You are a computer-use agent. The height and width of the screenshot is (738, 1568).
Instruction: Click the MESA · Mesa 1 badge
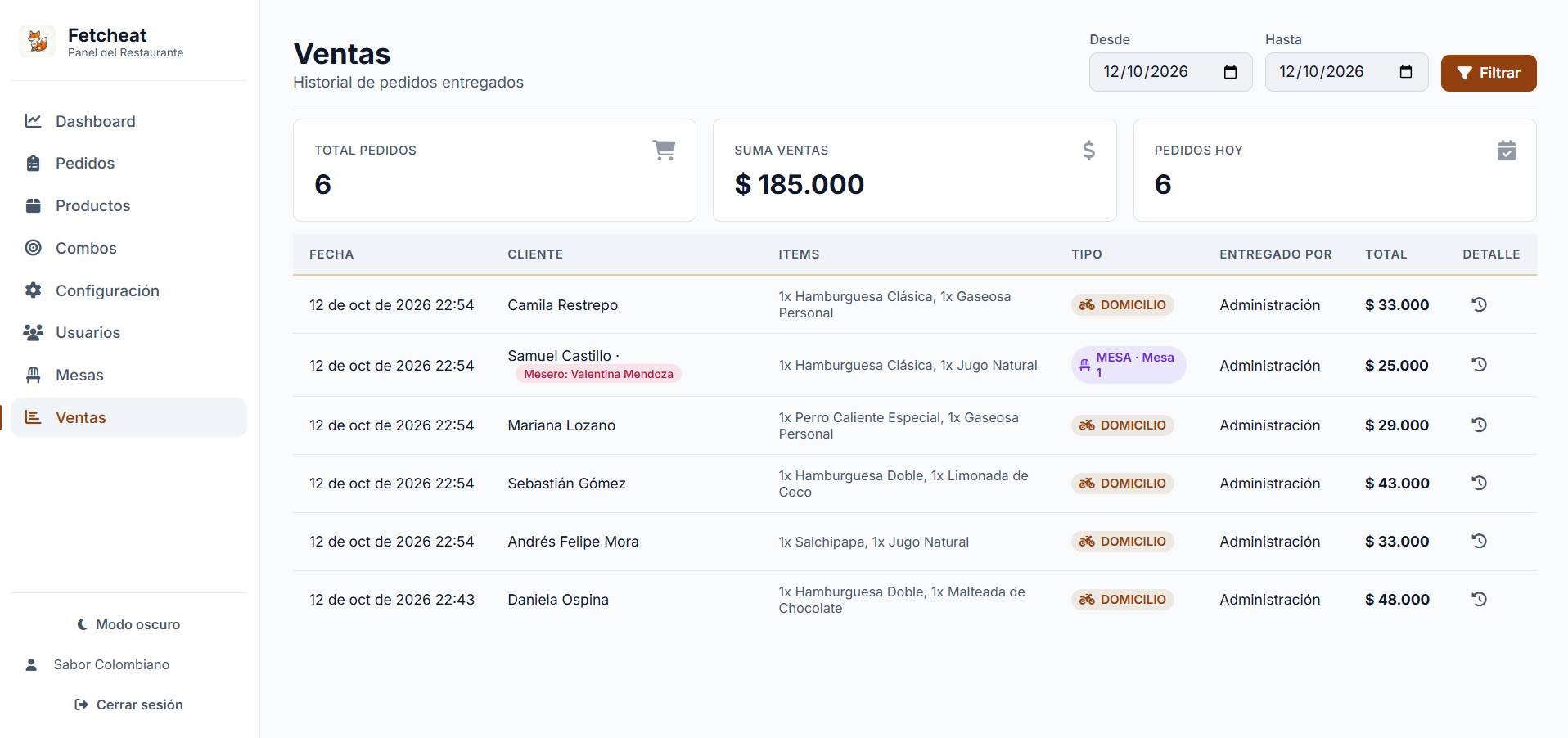(x=1129, y=365)
